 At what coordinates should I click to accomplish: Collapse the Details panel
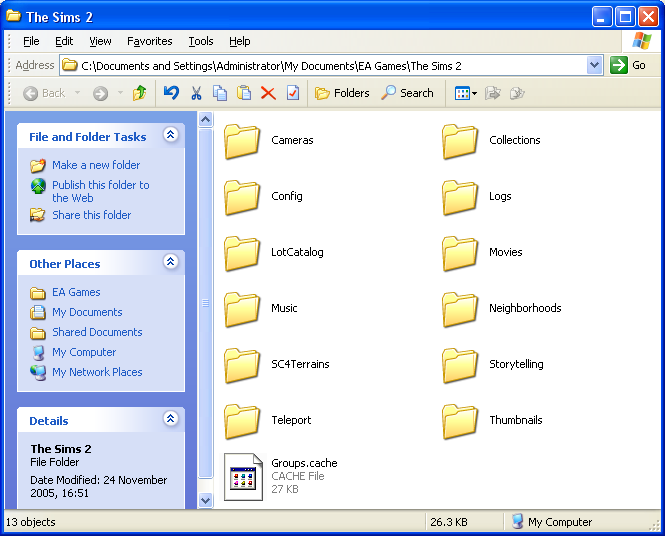[x=170, y=419]
